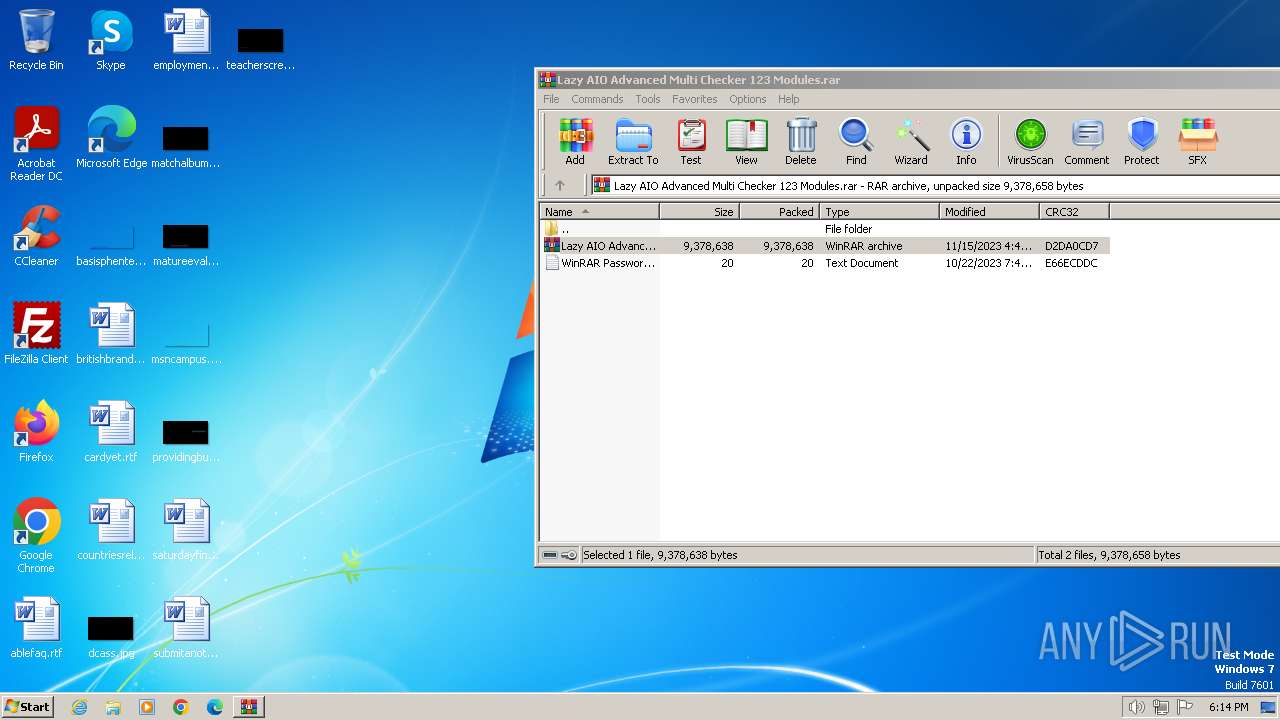Select the submitanot document icon
1280x720 pixels.
tap(185, 628)
